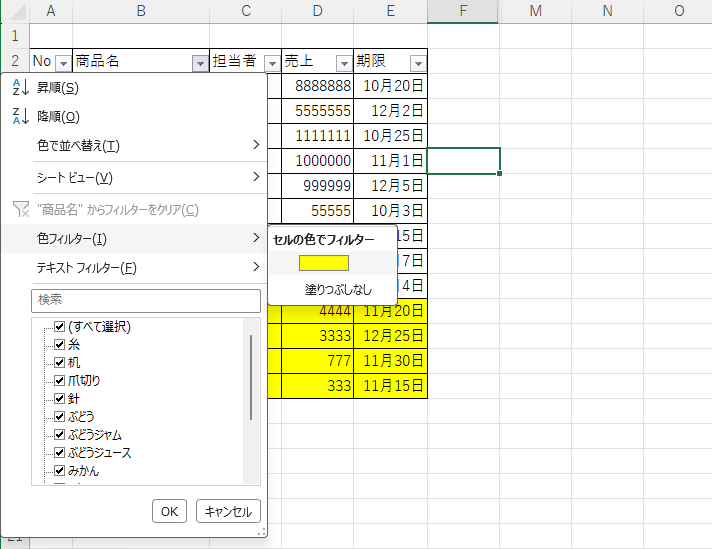Click the filter menu corner grip handle
The width and height of the screenshot is (712, 549).
coord(262,532)
